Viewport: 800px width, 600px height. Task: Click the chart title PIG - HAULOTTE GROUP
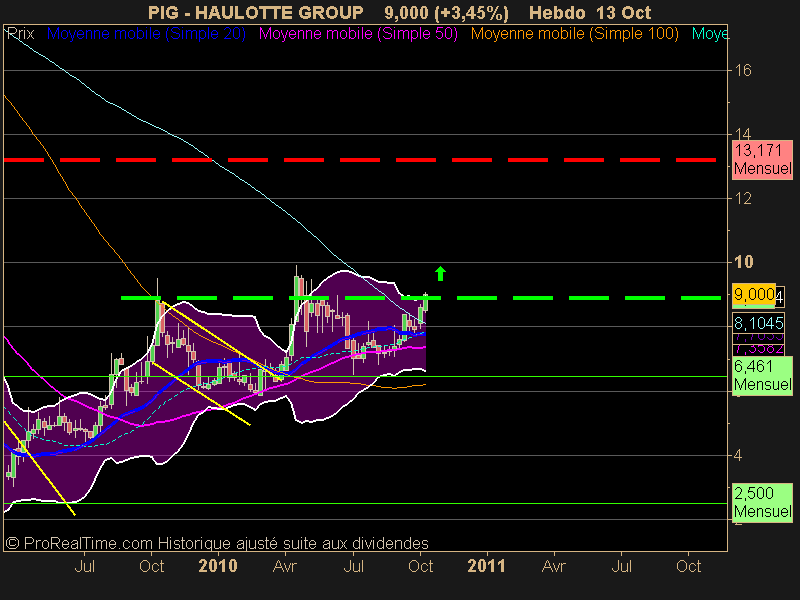pyautogui.click(x=256, y=12)
